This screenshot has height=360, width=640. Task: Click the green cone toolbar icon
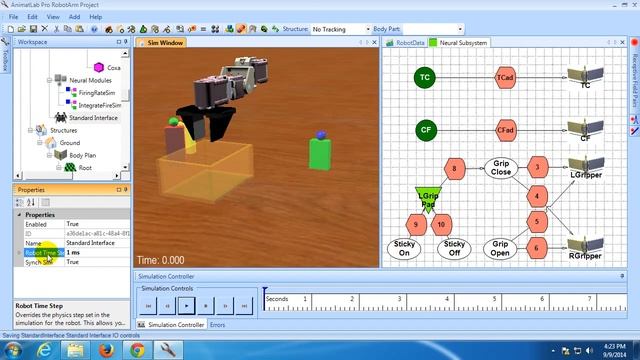tap(143, 29)
